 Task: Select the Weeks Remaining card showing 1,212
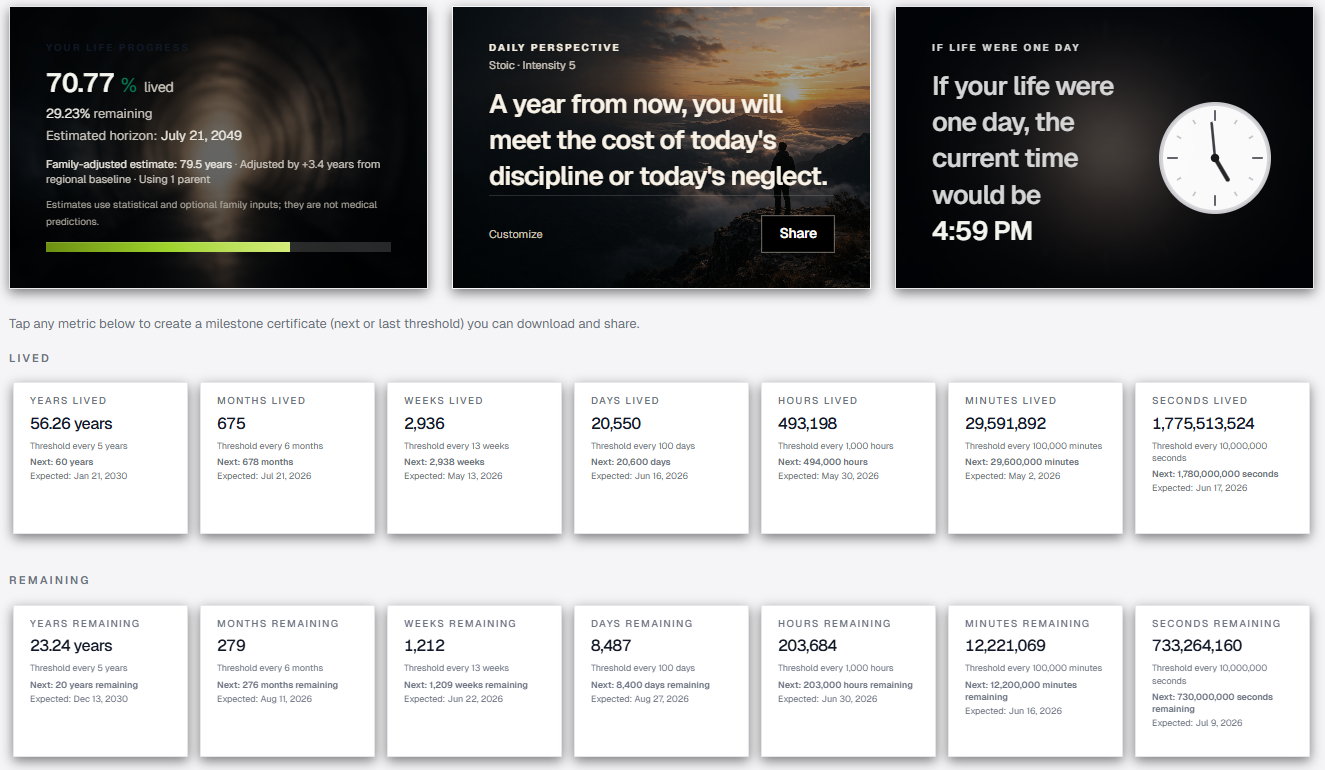pos(474,681)
